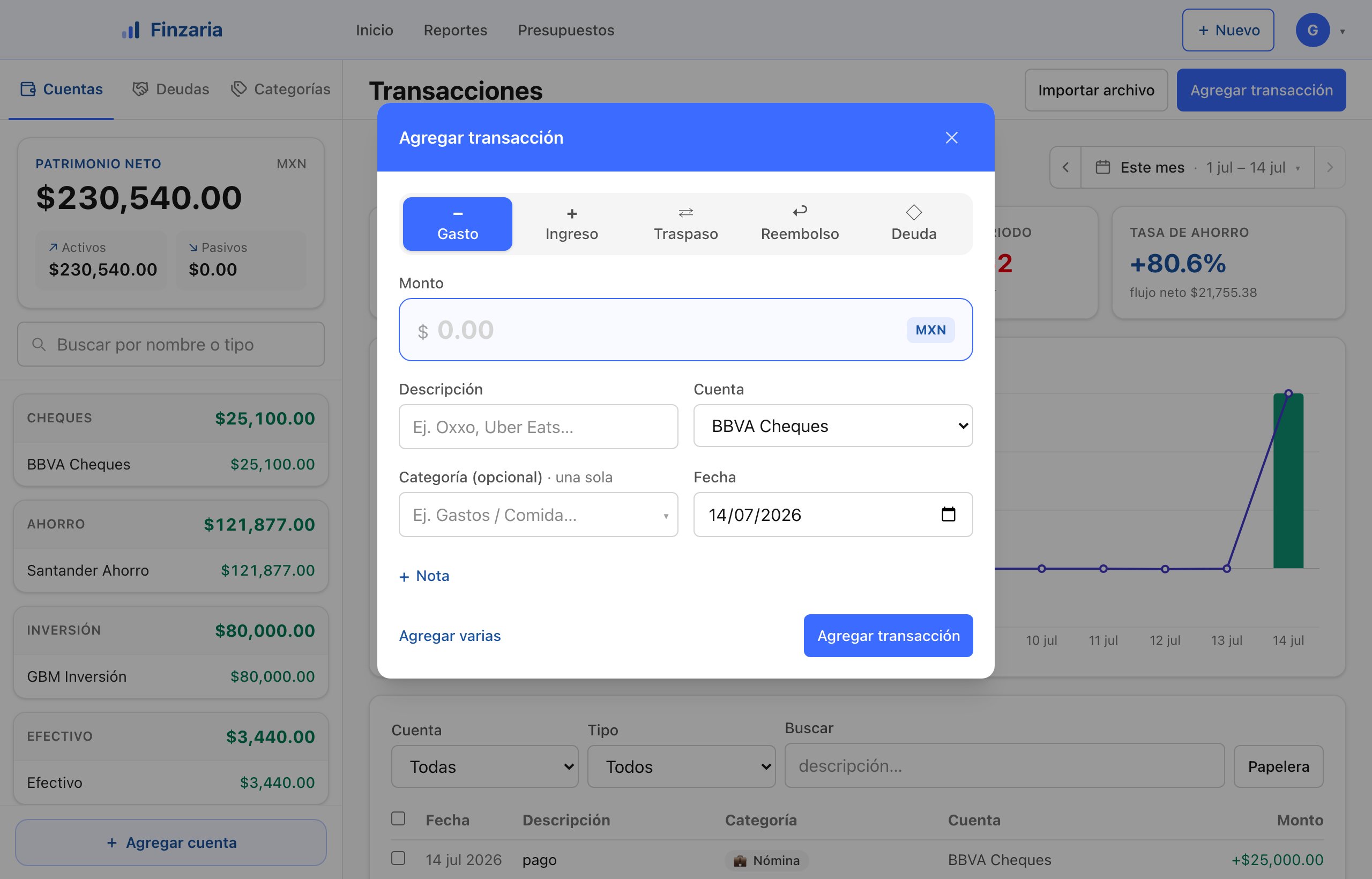Select the GBM Inversión account row
1372x879 pixels.
(171, 676)
